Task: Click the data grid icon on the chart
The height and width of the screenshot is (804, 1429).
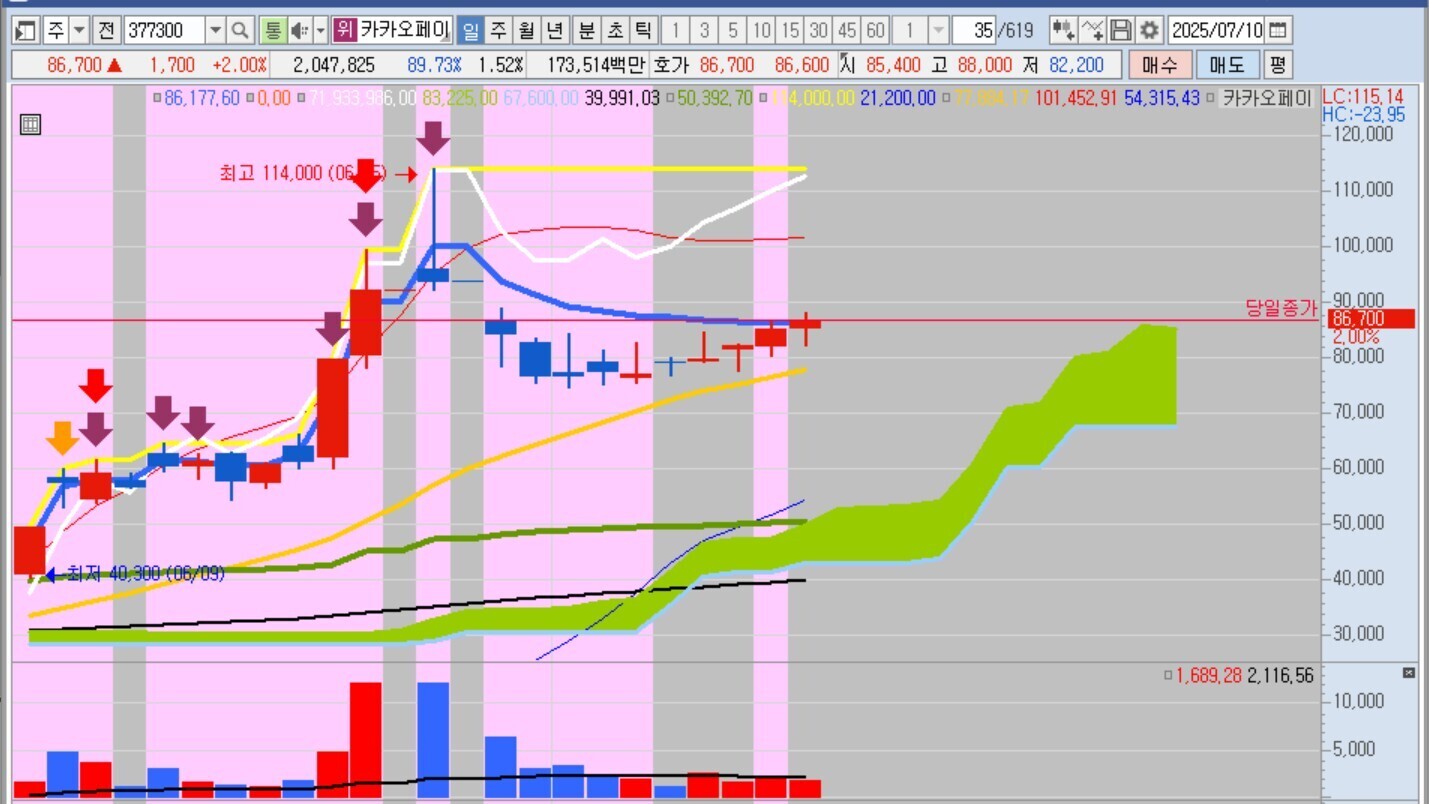Action: pyautogui.click(x=30, y=125)
